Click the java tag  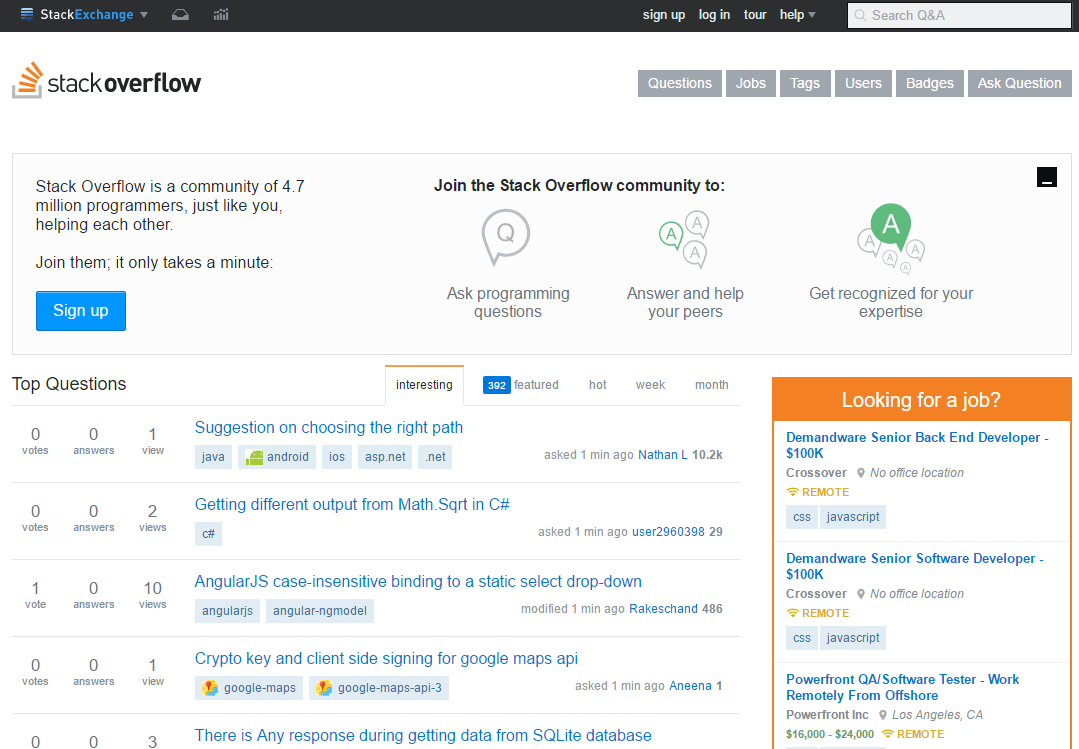tap(213, 456)
